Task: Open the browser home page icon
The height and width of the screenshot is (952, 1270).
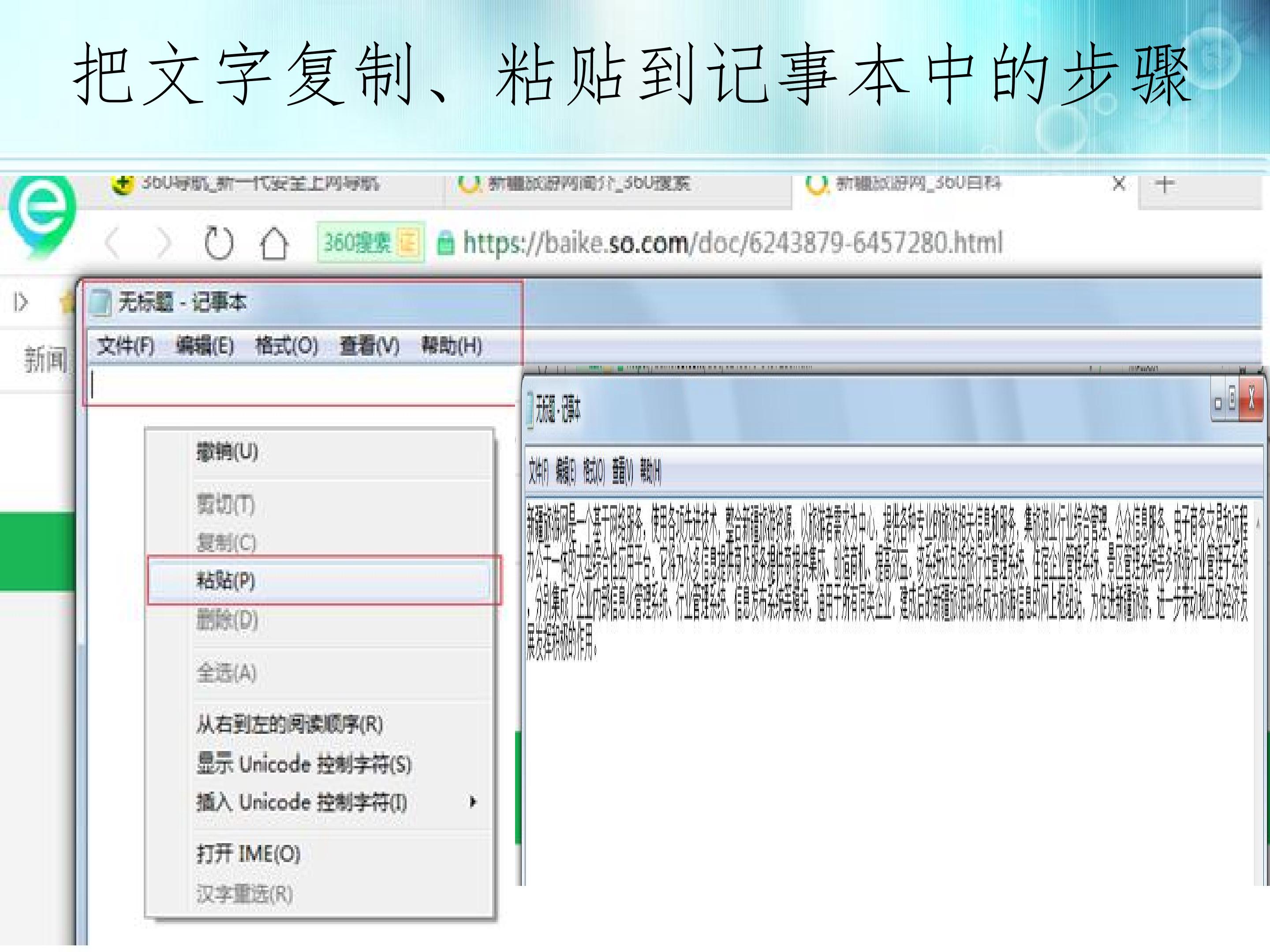Action: click(274, 244)
